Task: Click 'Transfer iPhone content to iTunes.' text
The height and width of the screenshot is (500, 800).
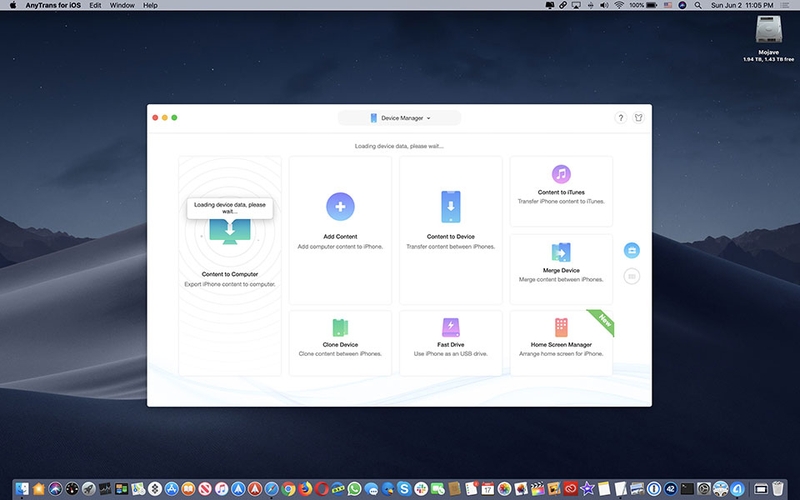Action: [x=561, y=202]
